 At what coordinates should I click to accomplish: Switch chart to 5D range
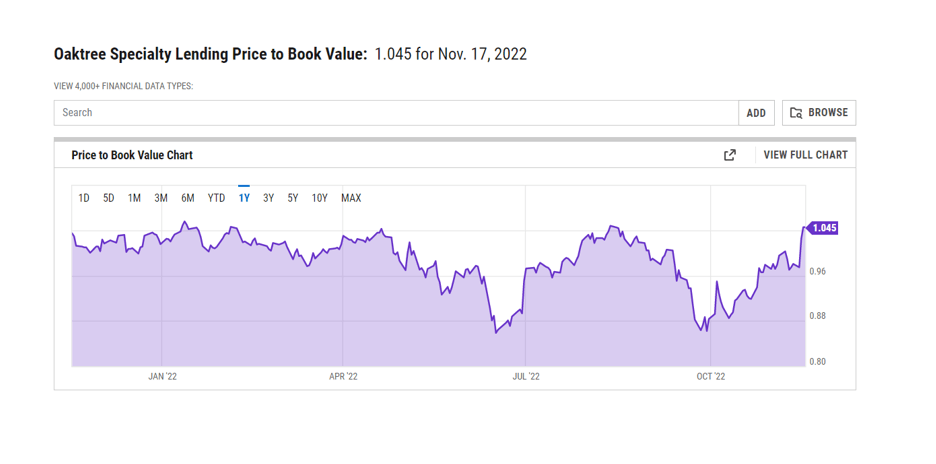pos(109,198)
